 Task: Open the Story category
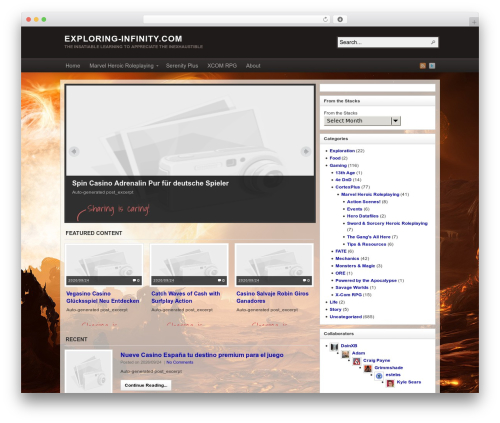pyautogui.click(x=335, y=309)
